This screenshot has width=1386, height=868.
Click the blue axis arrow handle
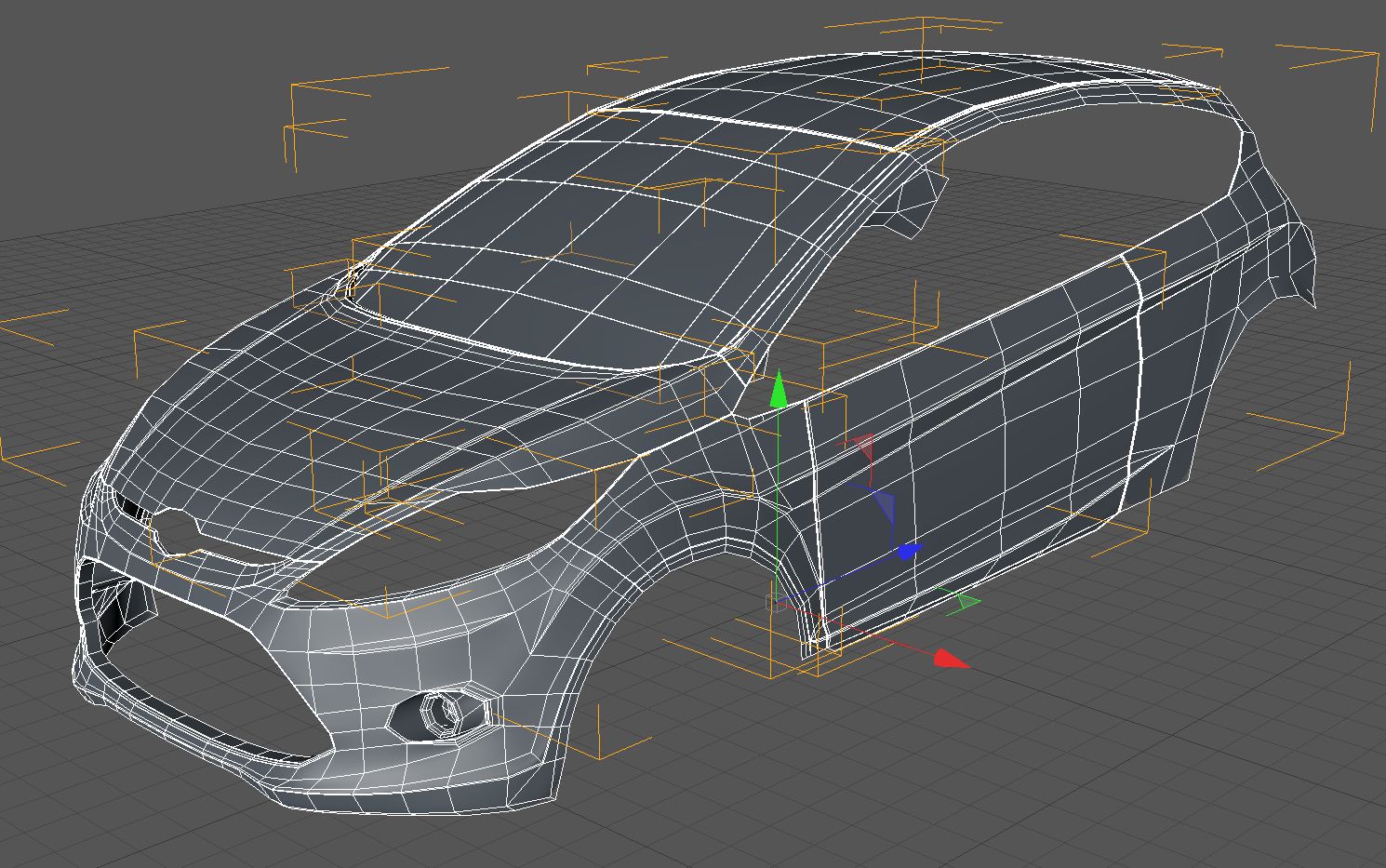point(909,552)
